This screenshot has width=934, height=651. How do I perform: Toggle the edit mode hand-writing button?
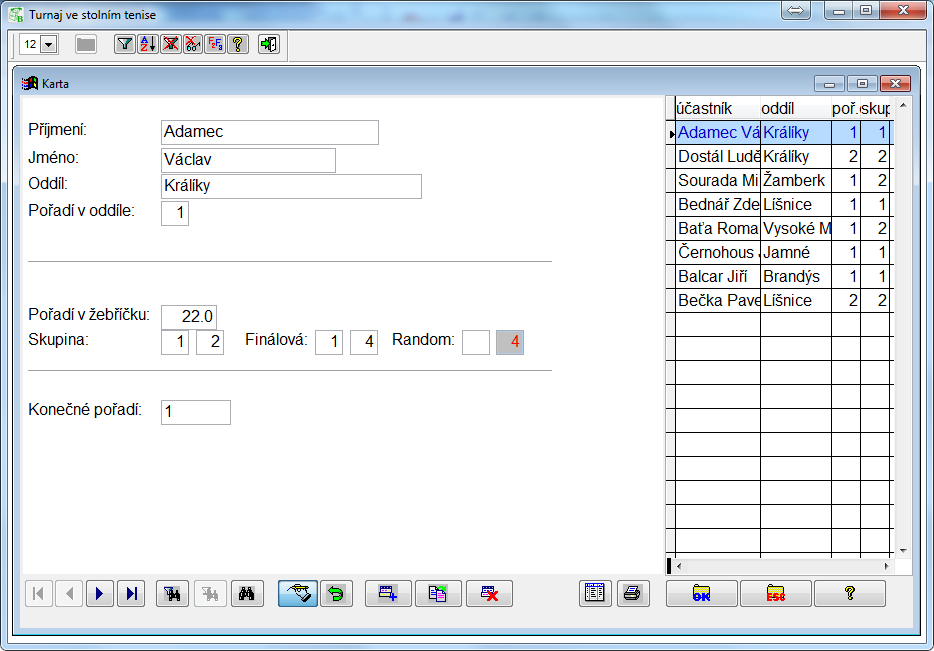coord(297,593)
